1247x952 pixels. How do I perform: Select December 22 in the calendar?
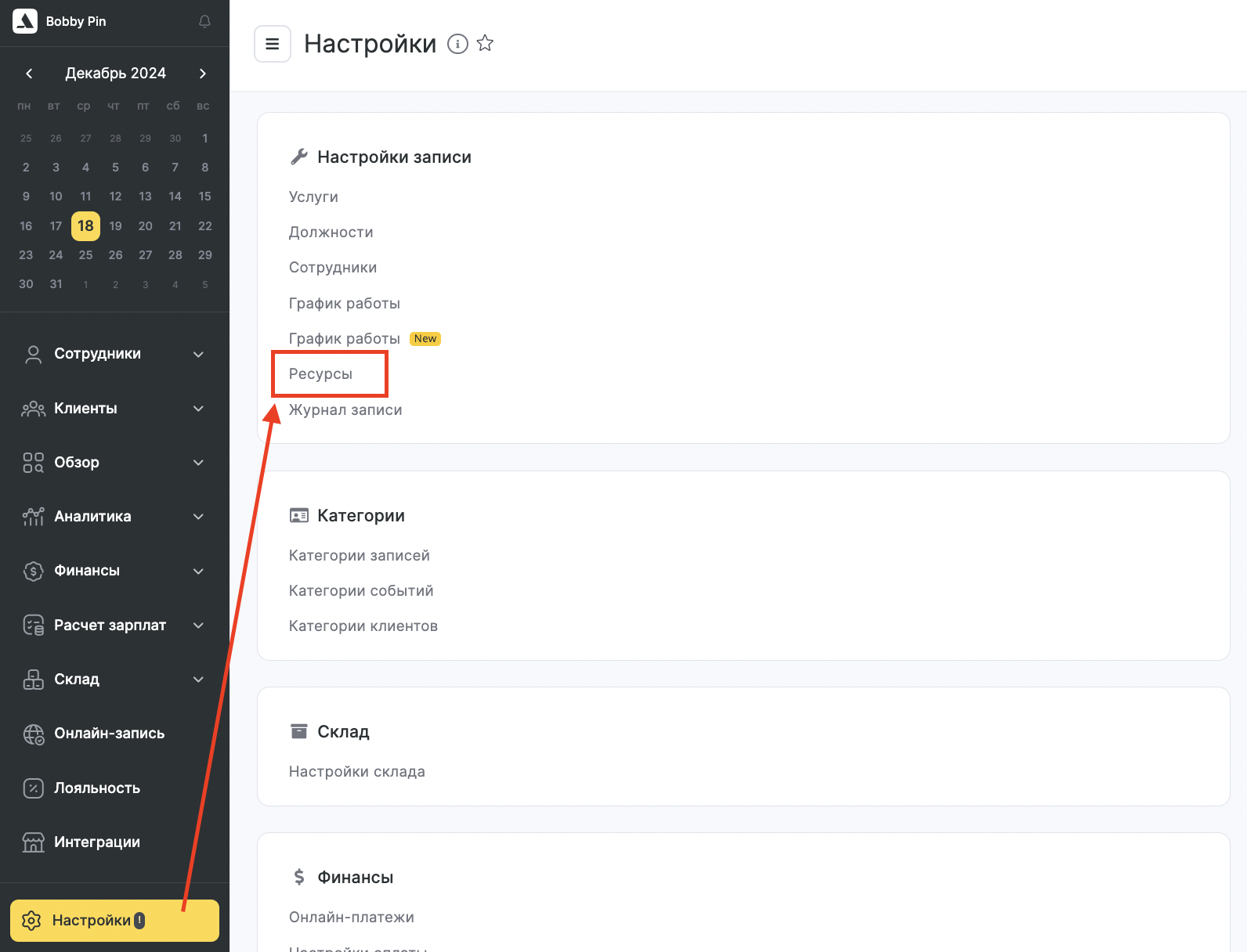click(205, 226)
